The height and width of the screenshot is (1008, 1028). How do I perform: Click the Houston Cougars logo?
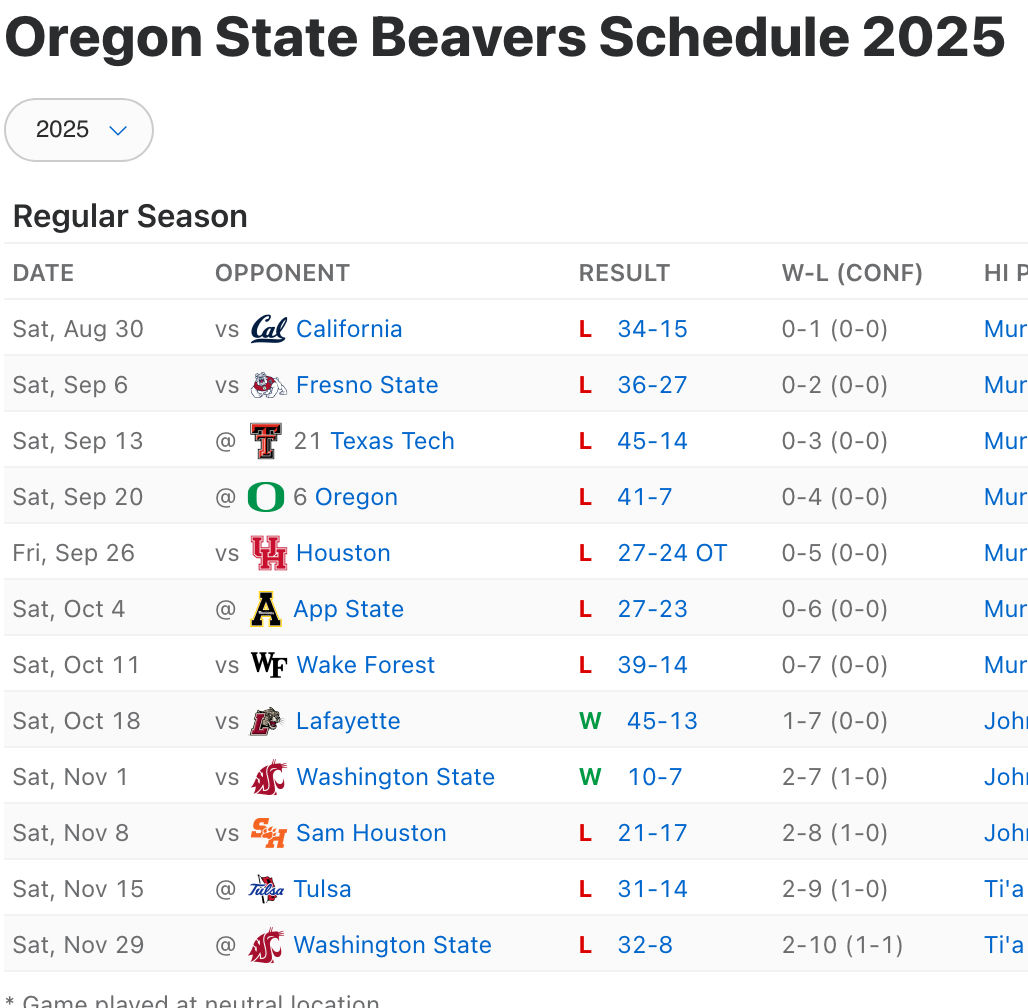coord(268,553)
